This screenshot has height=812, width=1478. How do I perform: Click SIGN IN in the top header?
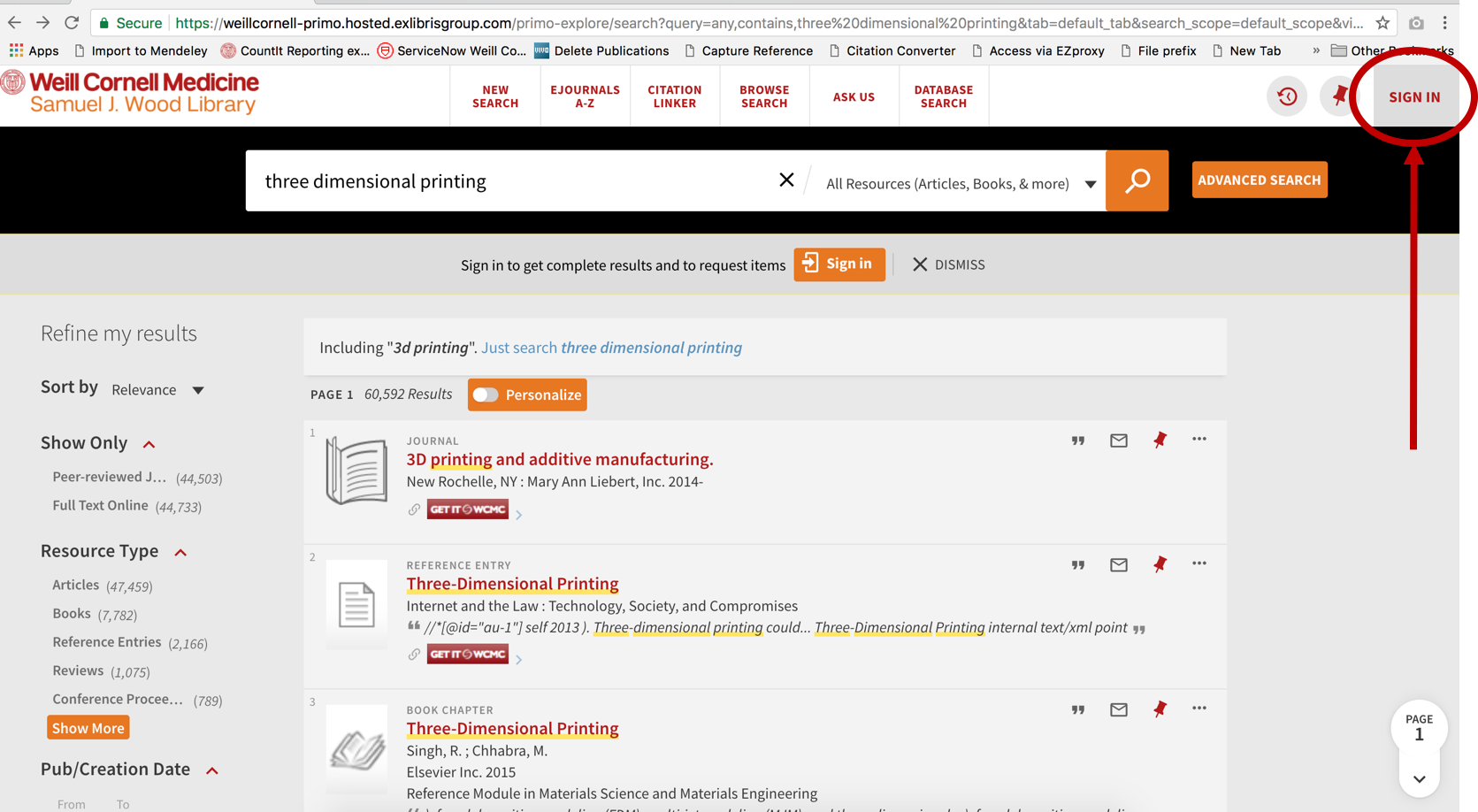pyautogui.click(x=1414, y=96)
